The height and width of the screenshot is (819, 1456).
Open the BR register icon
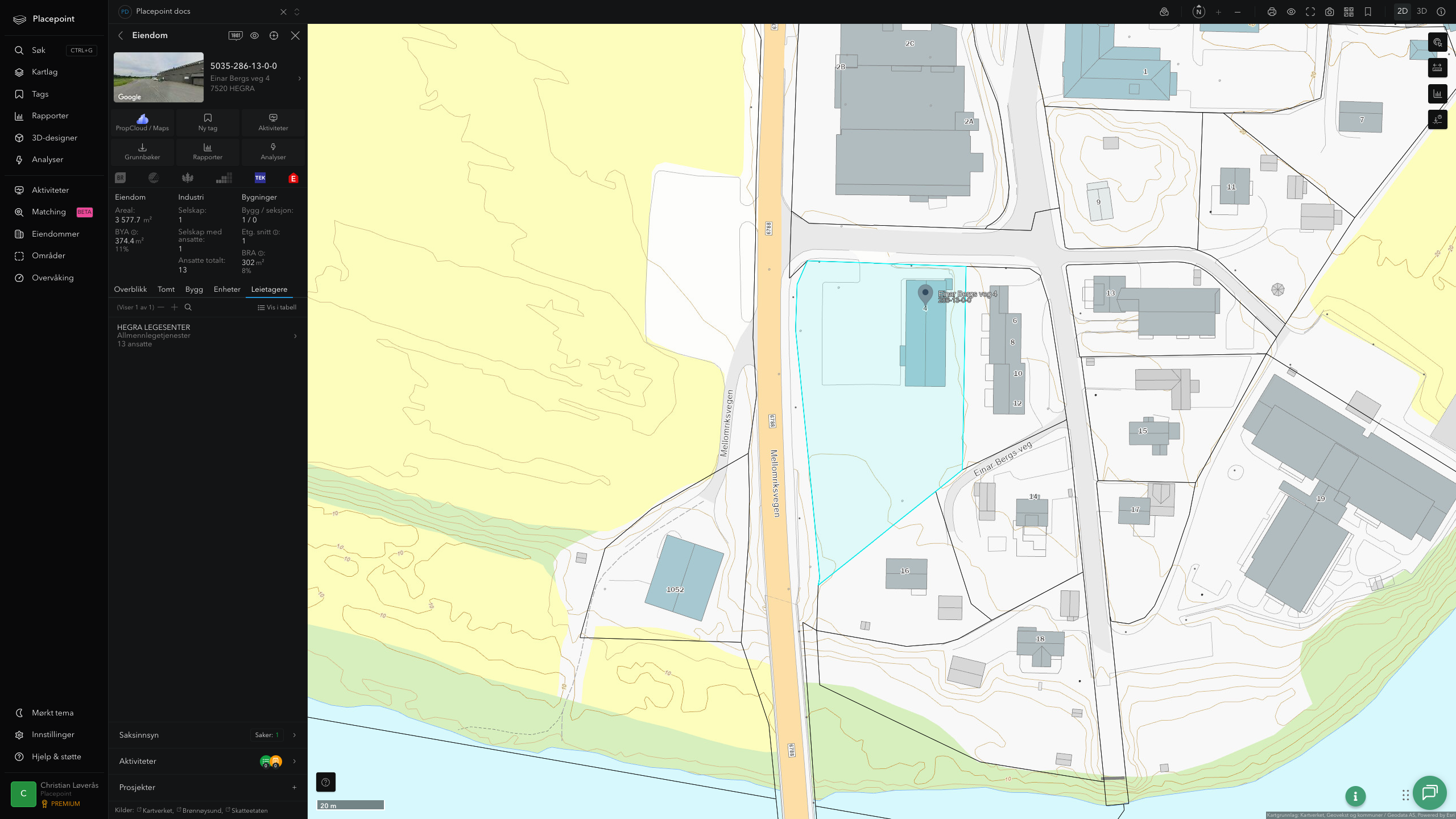[120, 178]
